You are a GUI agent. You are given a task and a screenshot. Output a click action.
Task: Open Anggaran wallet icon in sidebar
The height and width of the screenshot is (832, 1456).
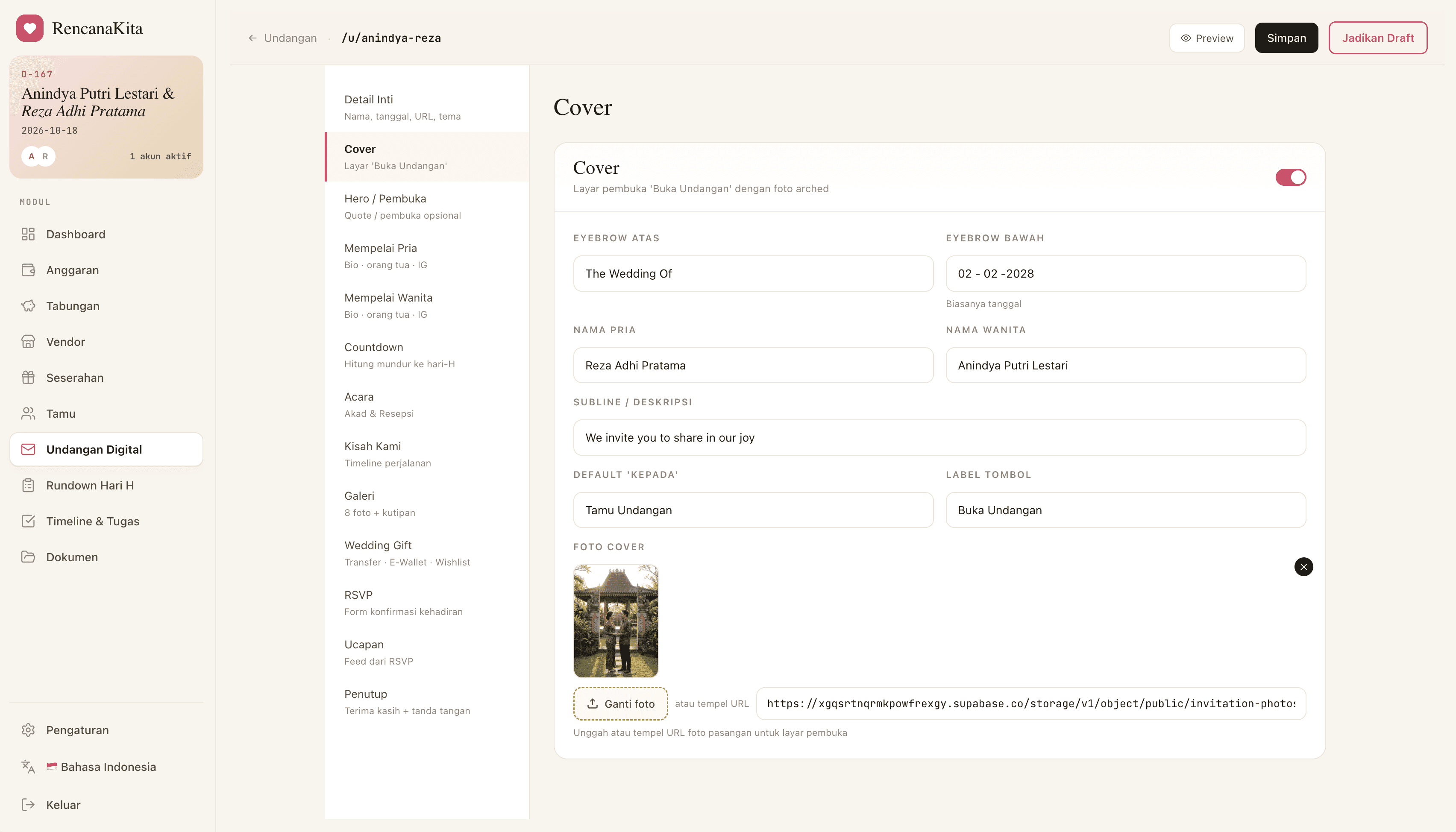click(28, 270)
